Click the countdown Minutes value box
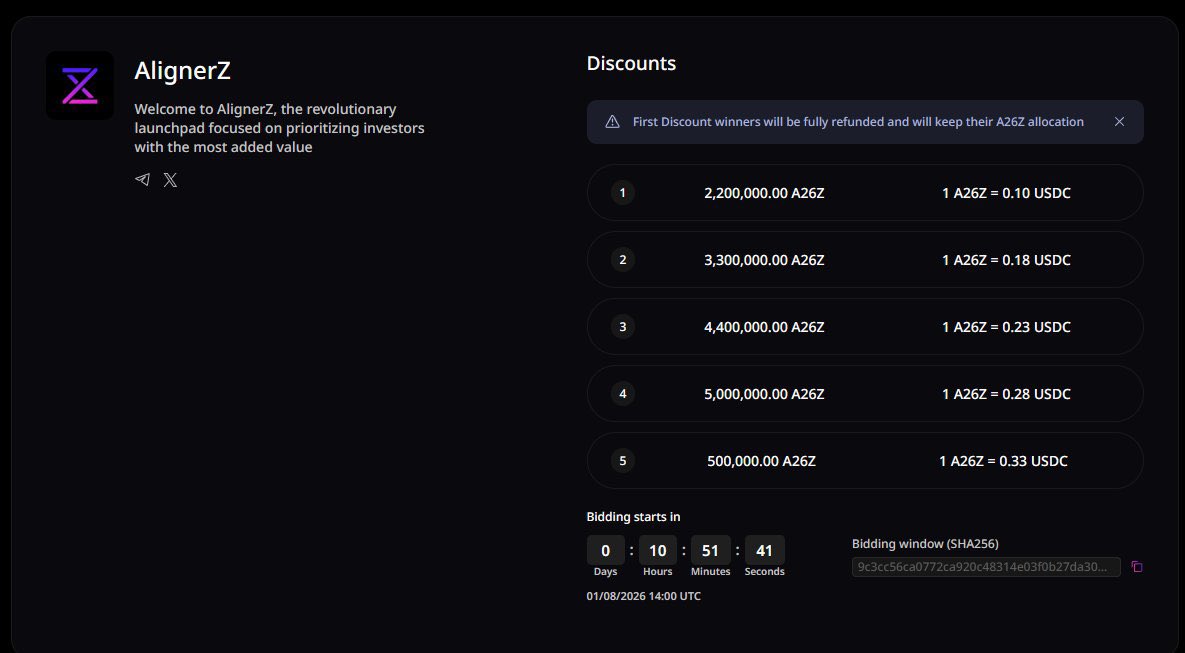 (x=710, y=550)
